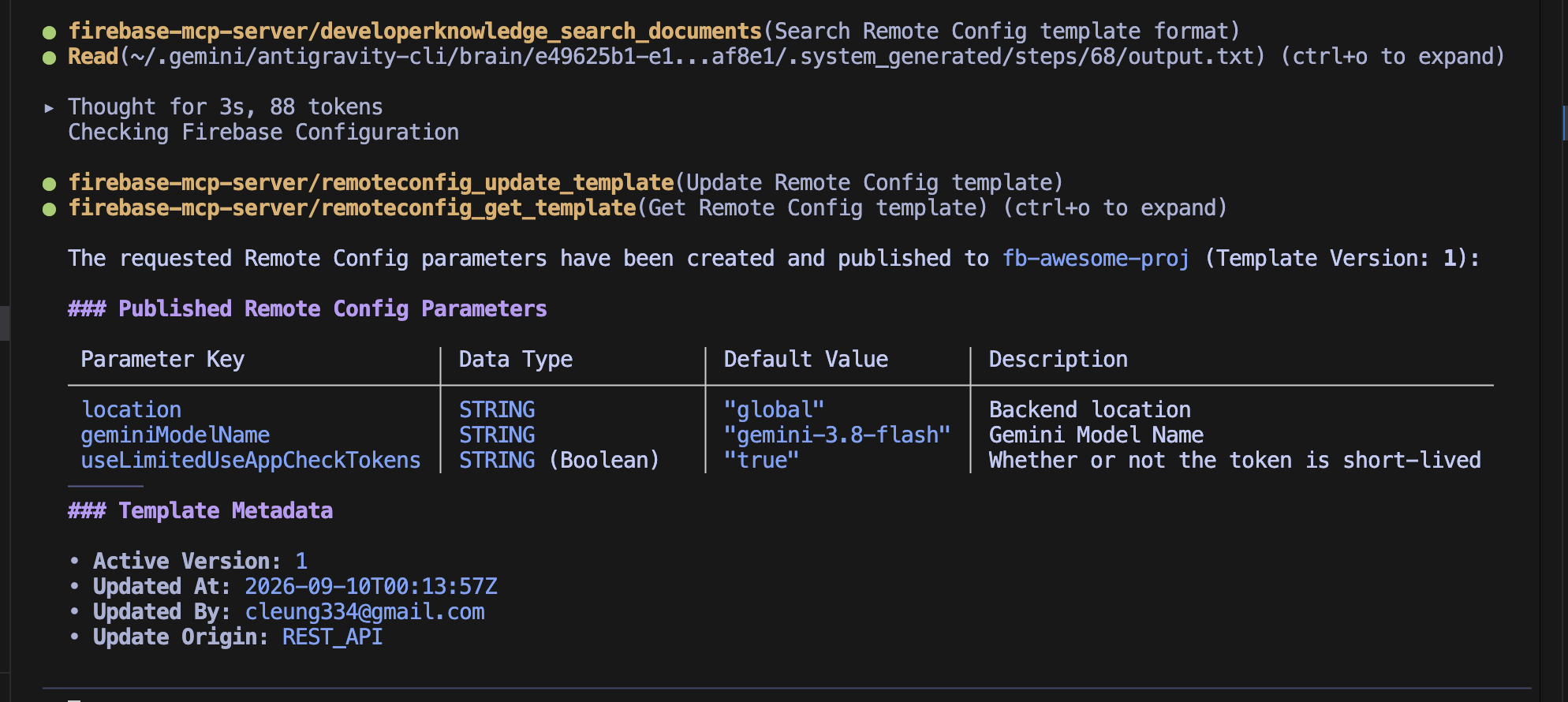Select the 'location' parameter key
The image size is (1568, 702).
132,410
